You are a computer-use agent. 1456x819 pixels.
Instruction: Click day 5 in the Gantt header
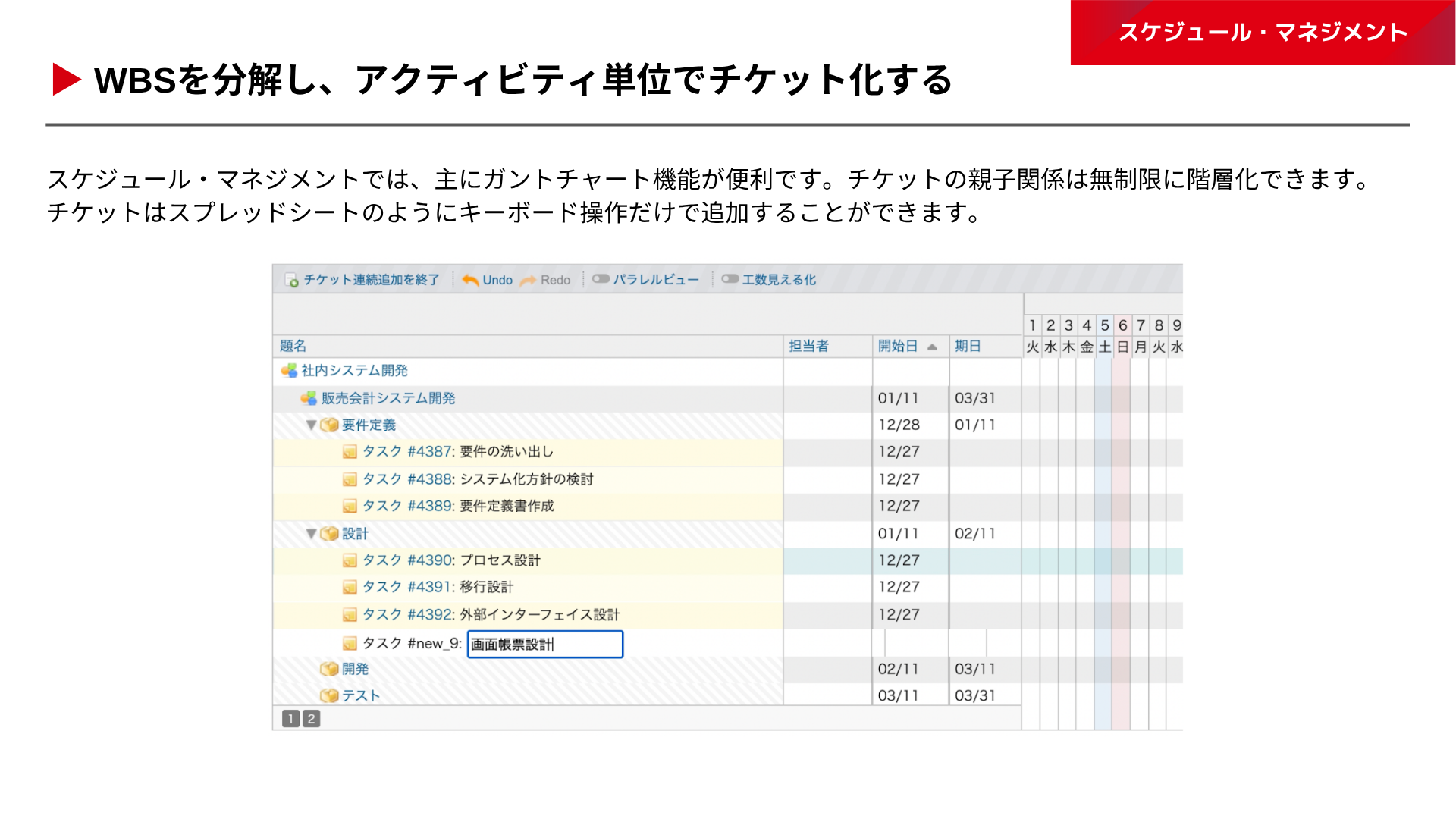1105,325
